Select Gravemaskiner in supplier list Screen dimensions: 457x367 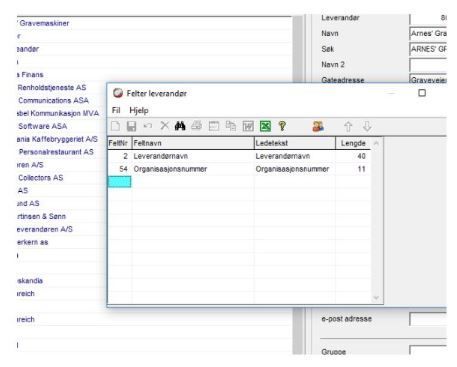43,23
